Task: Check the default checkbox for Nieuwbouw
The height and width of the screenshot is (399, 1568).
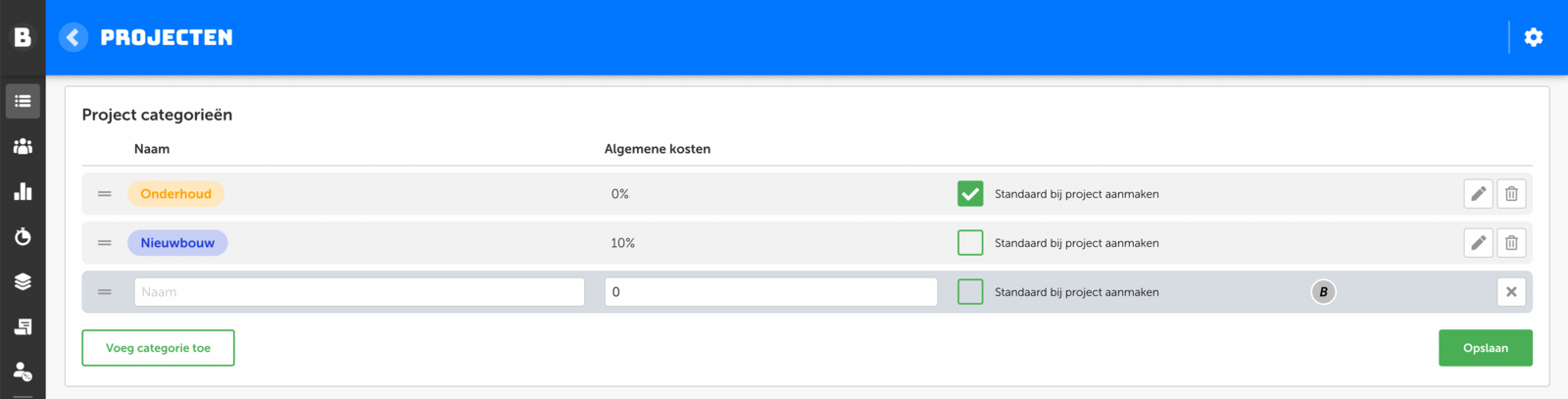Action: pos(970,243)
